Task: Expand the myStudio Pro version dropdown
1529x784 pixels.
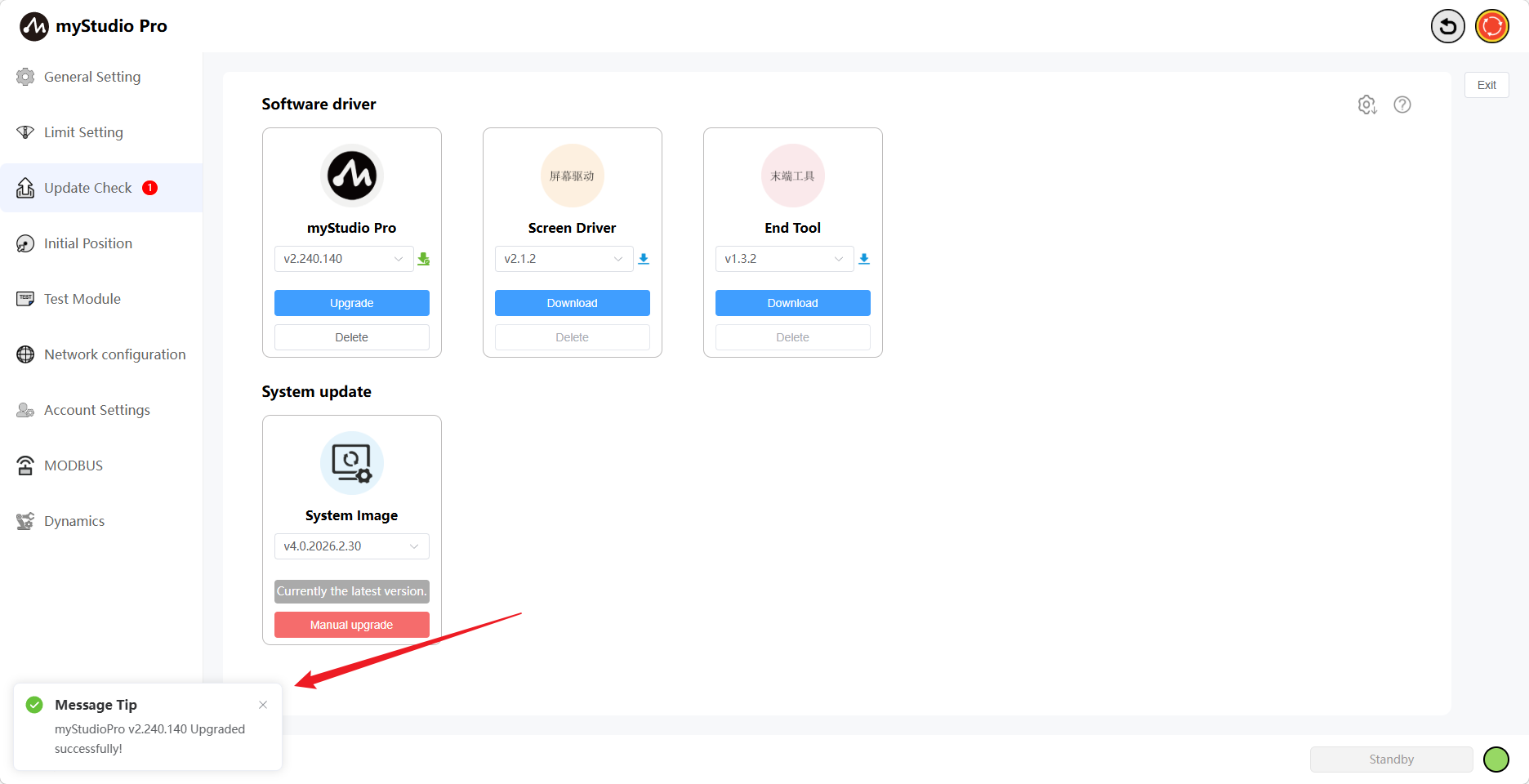Action: pos(344,259)
